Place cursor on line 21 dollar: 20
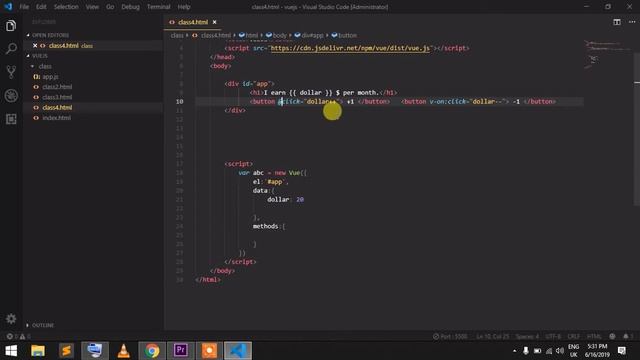640x360 pixels. [285, 200]
